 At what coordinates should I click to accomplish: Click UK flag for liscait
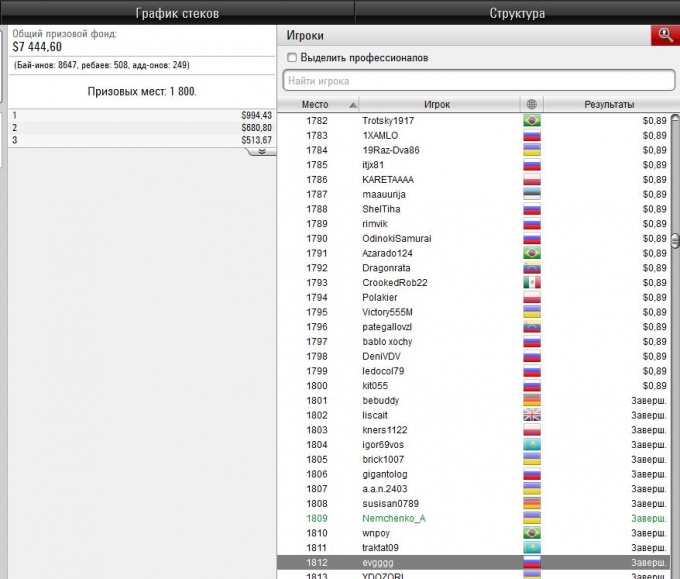pos(532,415)
